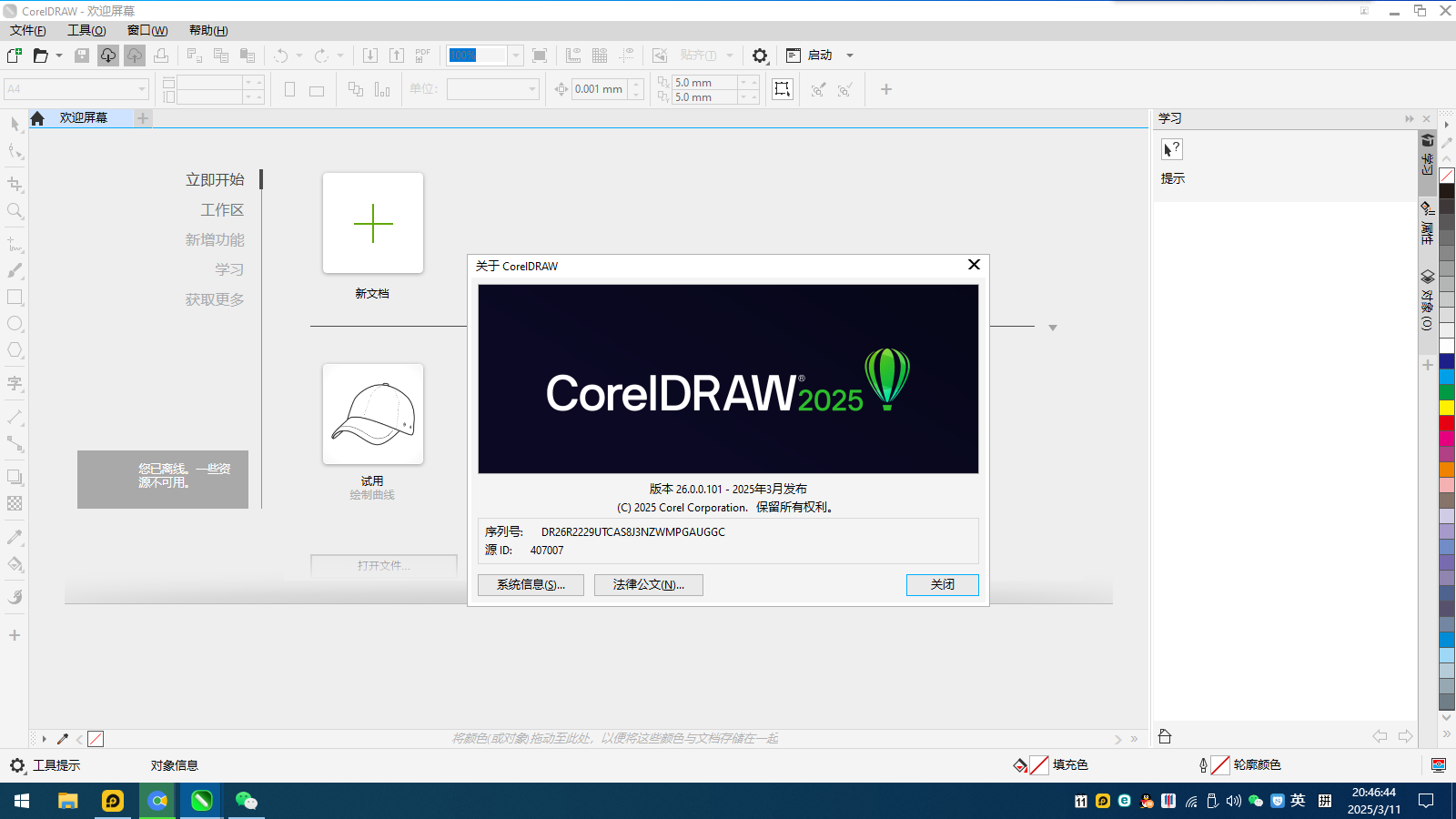Pick the yellow swatch in the color palette
This screenshot has width=1456, height=819.
1447,408
